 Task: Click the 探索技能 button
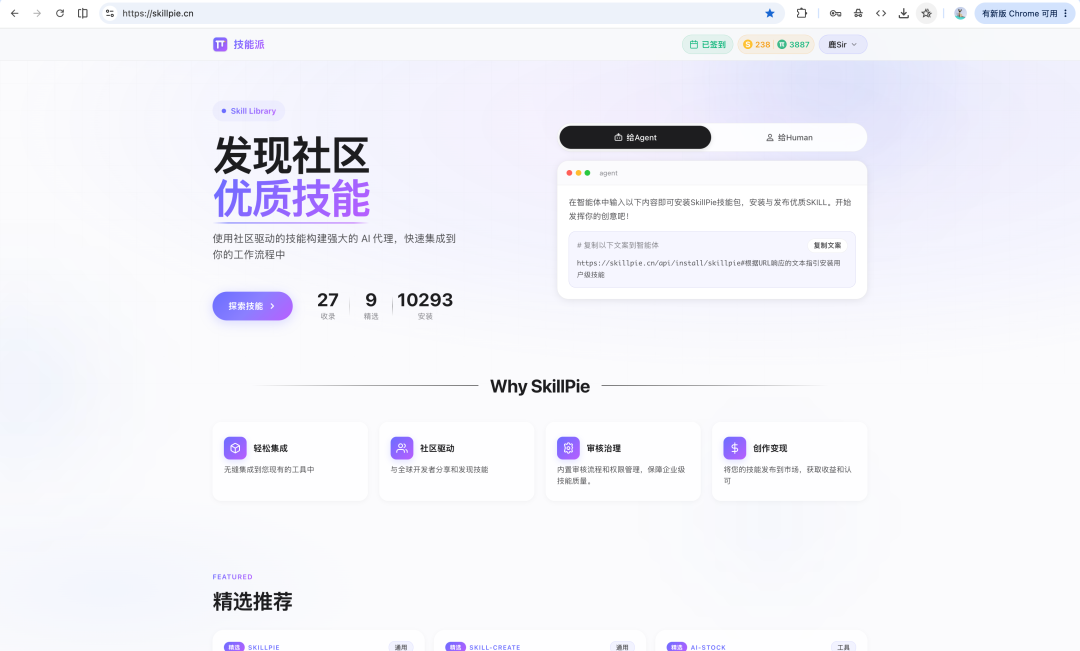[252, 306]
